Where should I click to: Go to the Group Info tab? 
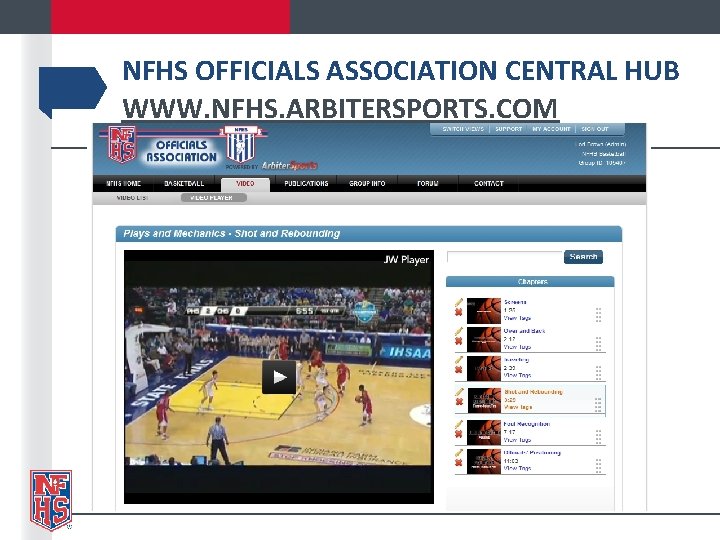coord(367,183)
